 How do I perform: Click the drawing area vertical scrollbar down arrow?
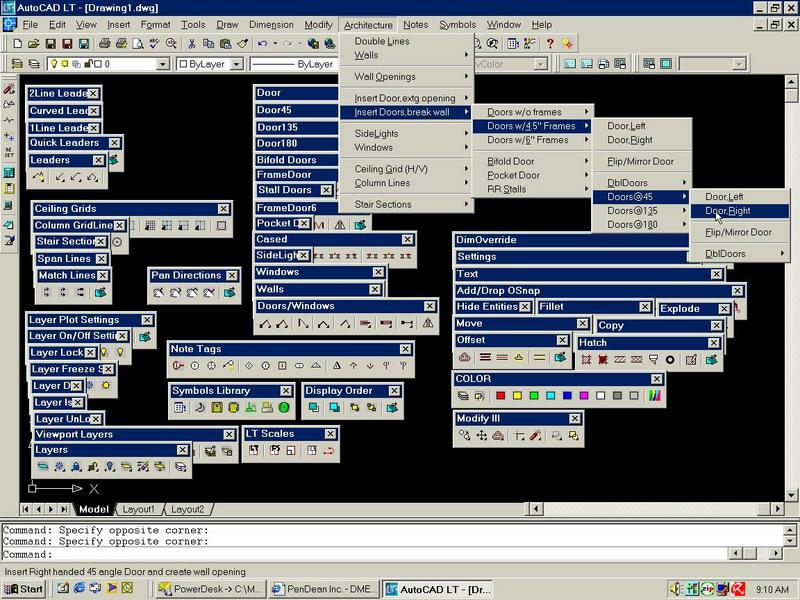[791, 495]
